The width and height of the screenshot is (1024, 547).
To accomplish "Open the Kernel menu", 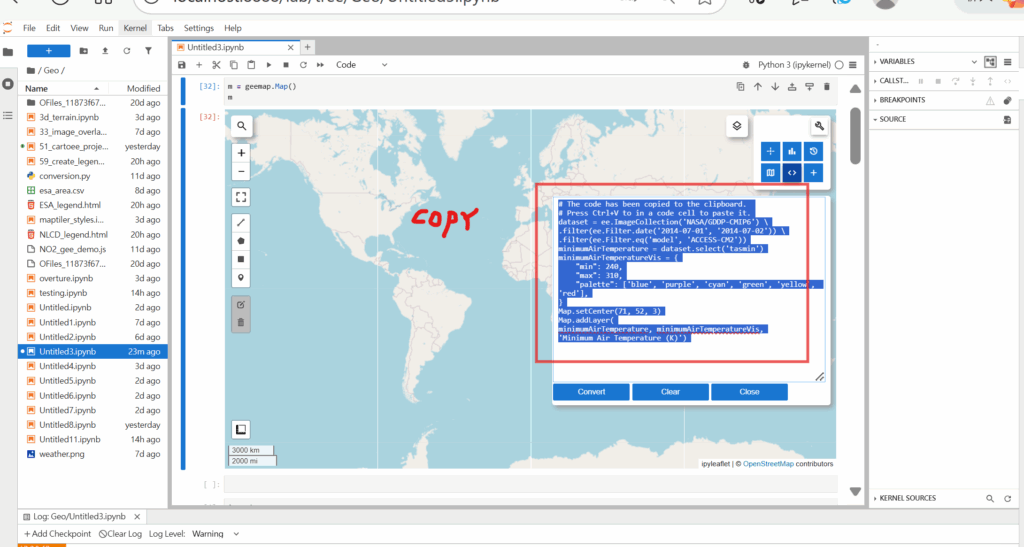I will click(x=134, y=28).
